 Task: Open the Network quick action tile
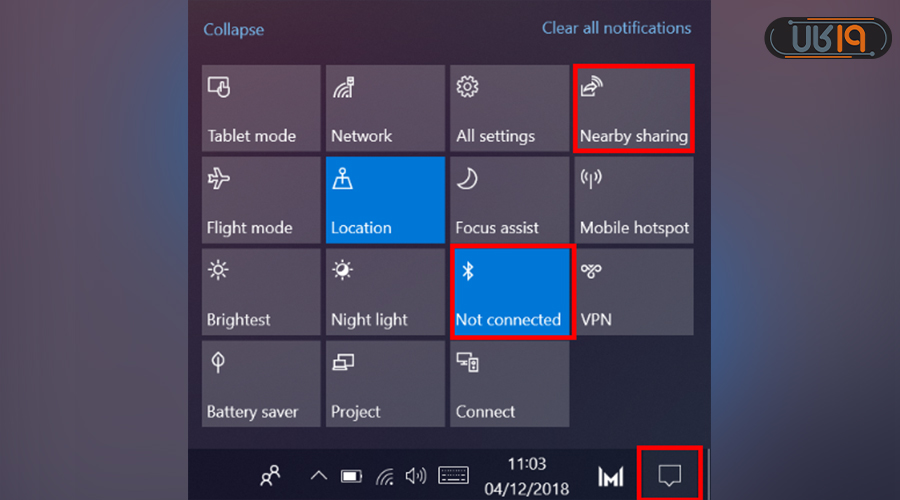click(385, 108)
